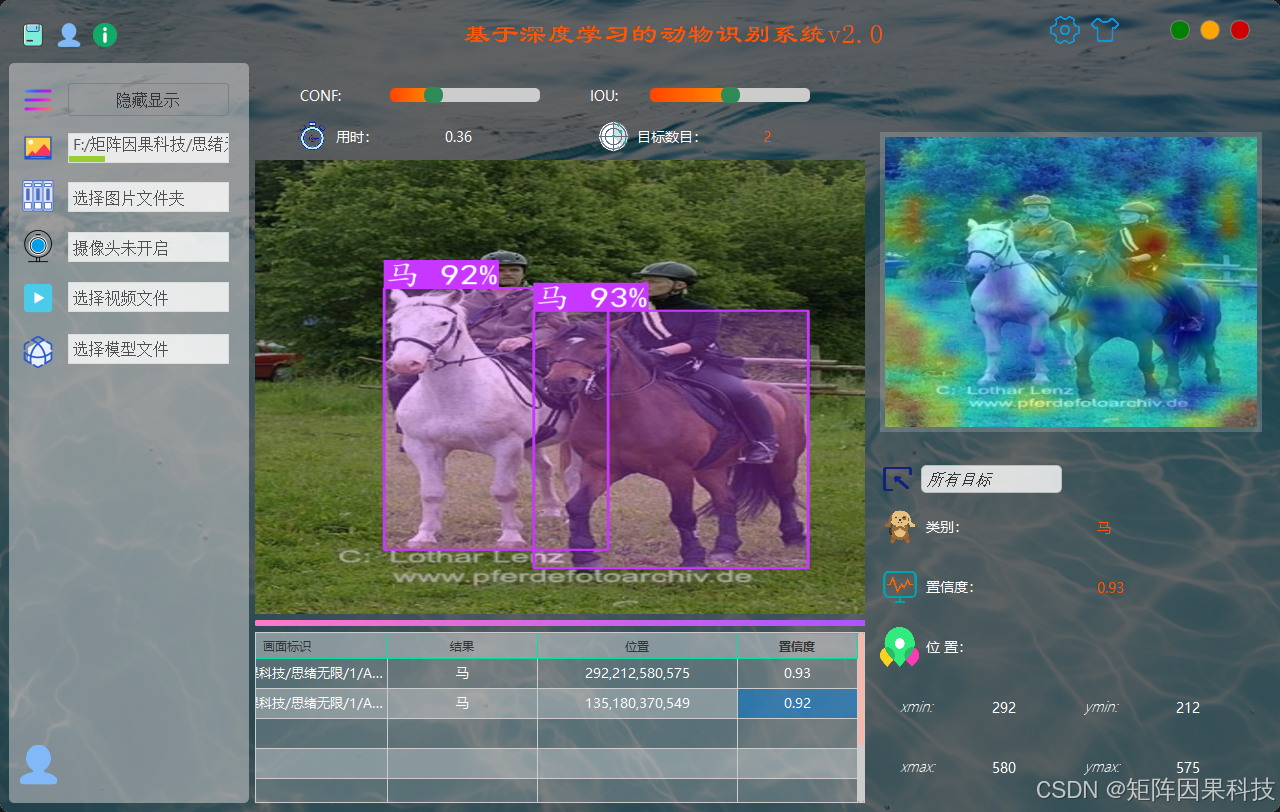
Task: Open the green info icon
Action: (105, 35)
